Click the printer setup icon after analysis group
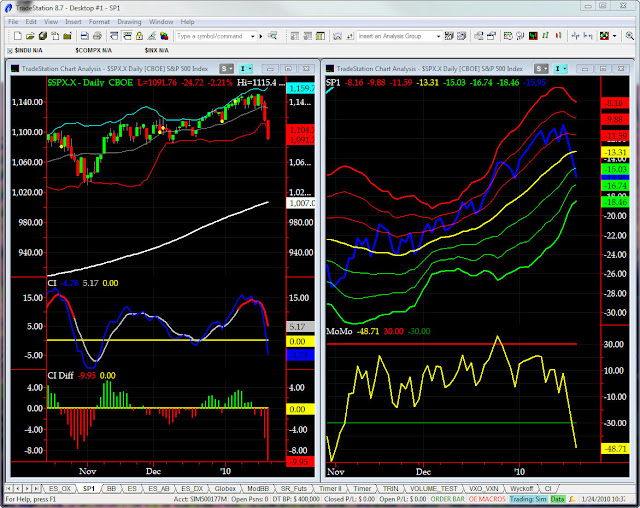640x508 pixels. coord(478,36)
